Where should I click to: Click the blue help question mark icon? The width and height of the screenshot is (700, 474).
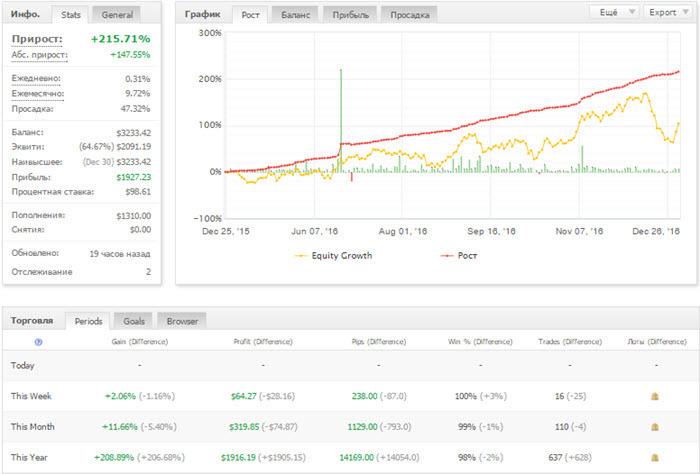click(x=38, y=342)
